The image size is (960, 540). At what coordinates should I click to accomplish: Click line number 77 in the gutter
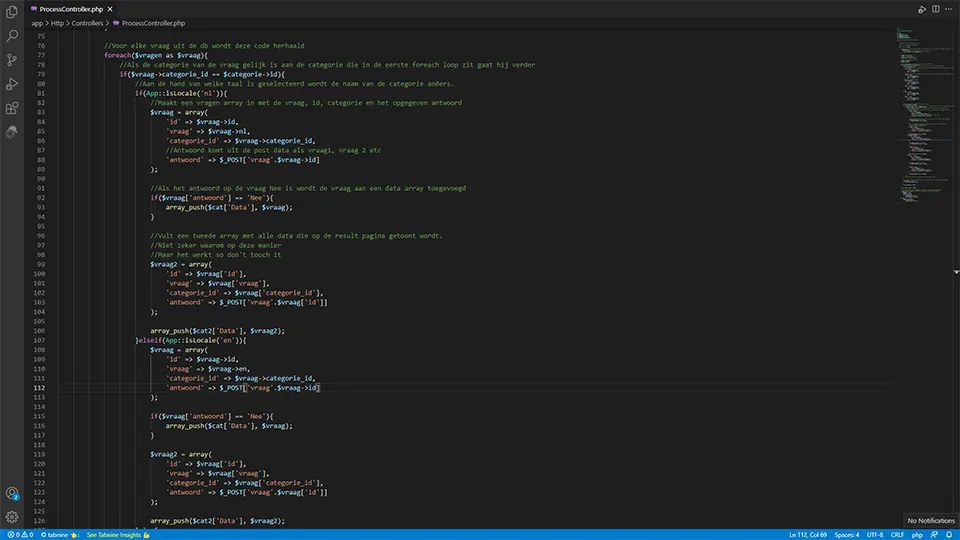(41, 55)
